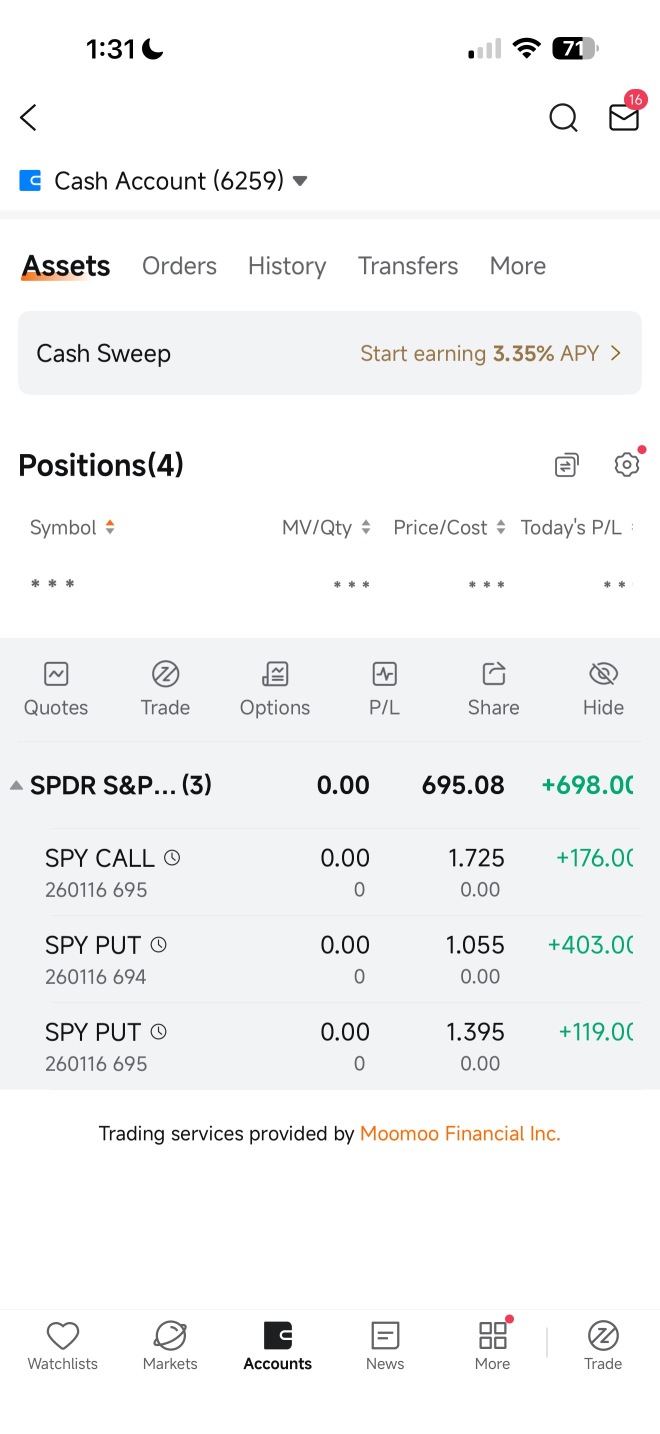Hide the position with the eye icon
This screenshot has width=660, height=1434.
click(603, 689)
